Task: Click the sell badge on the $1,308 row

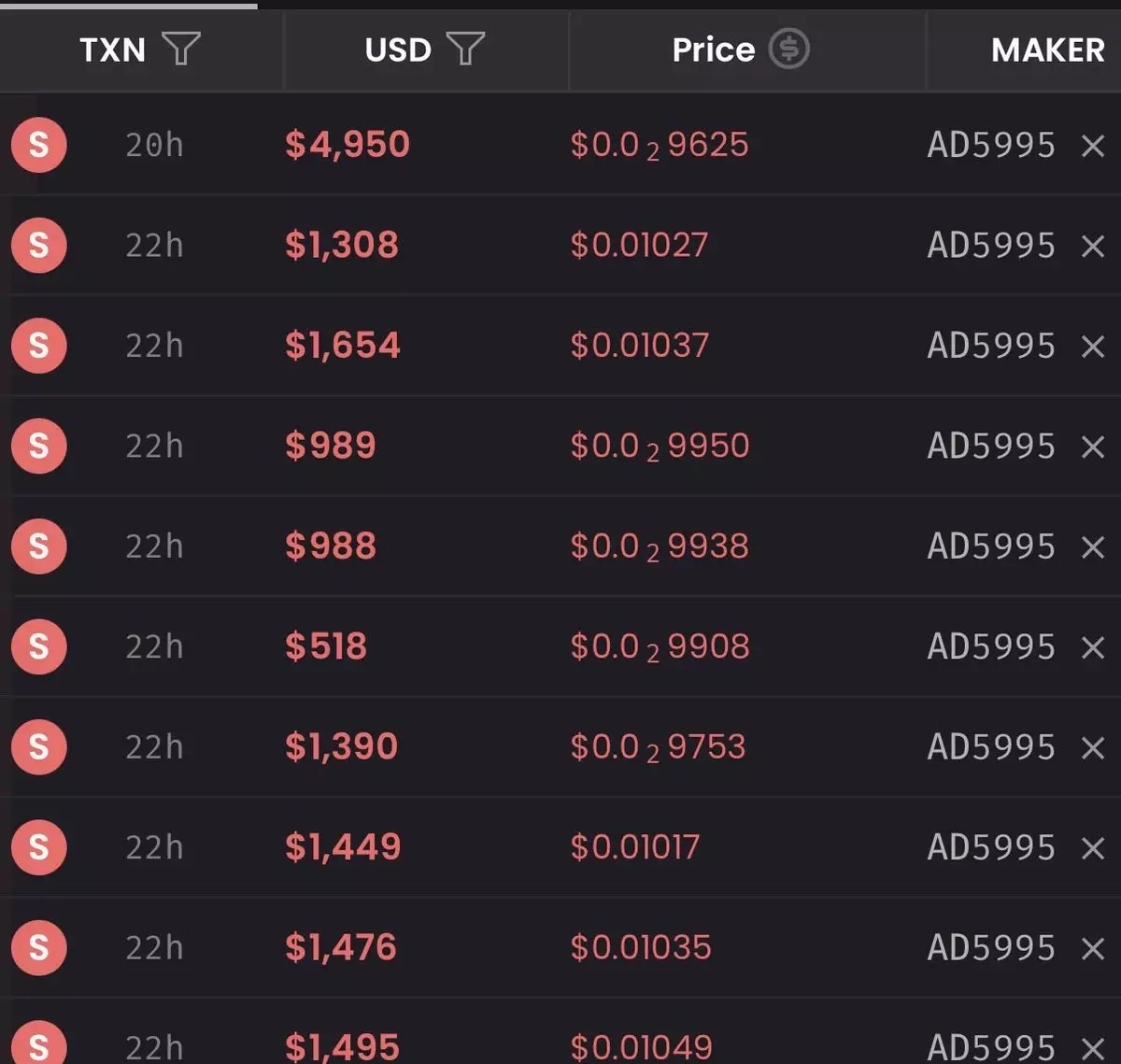Action: click(38, 245)
